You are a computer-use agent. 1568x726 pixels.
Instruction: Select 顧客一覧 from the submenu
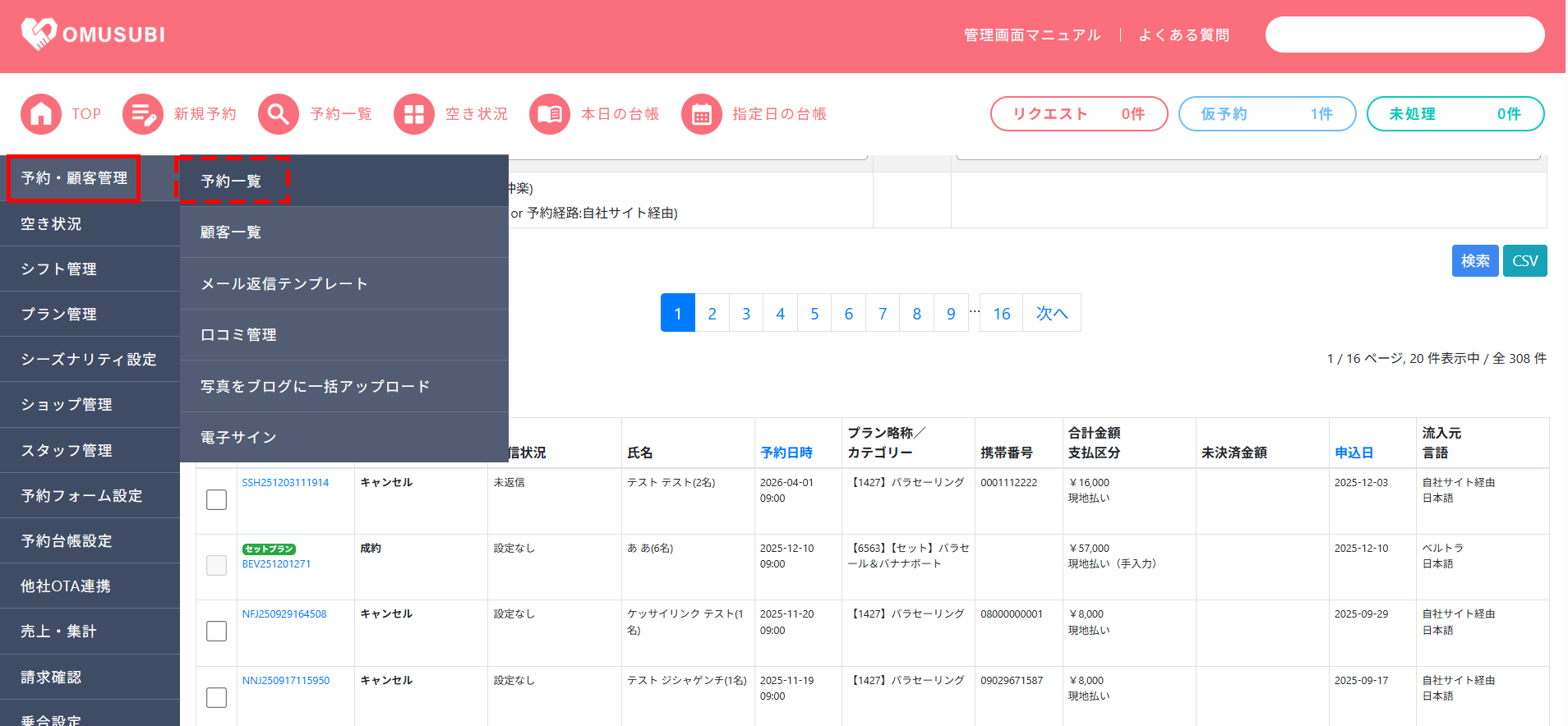click(x=231, y=232)
